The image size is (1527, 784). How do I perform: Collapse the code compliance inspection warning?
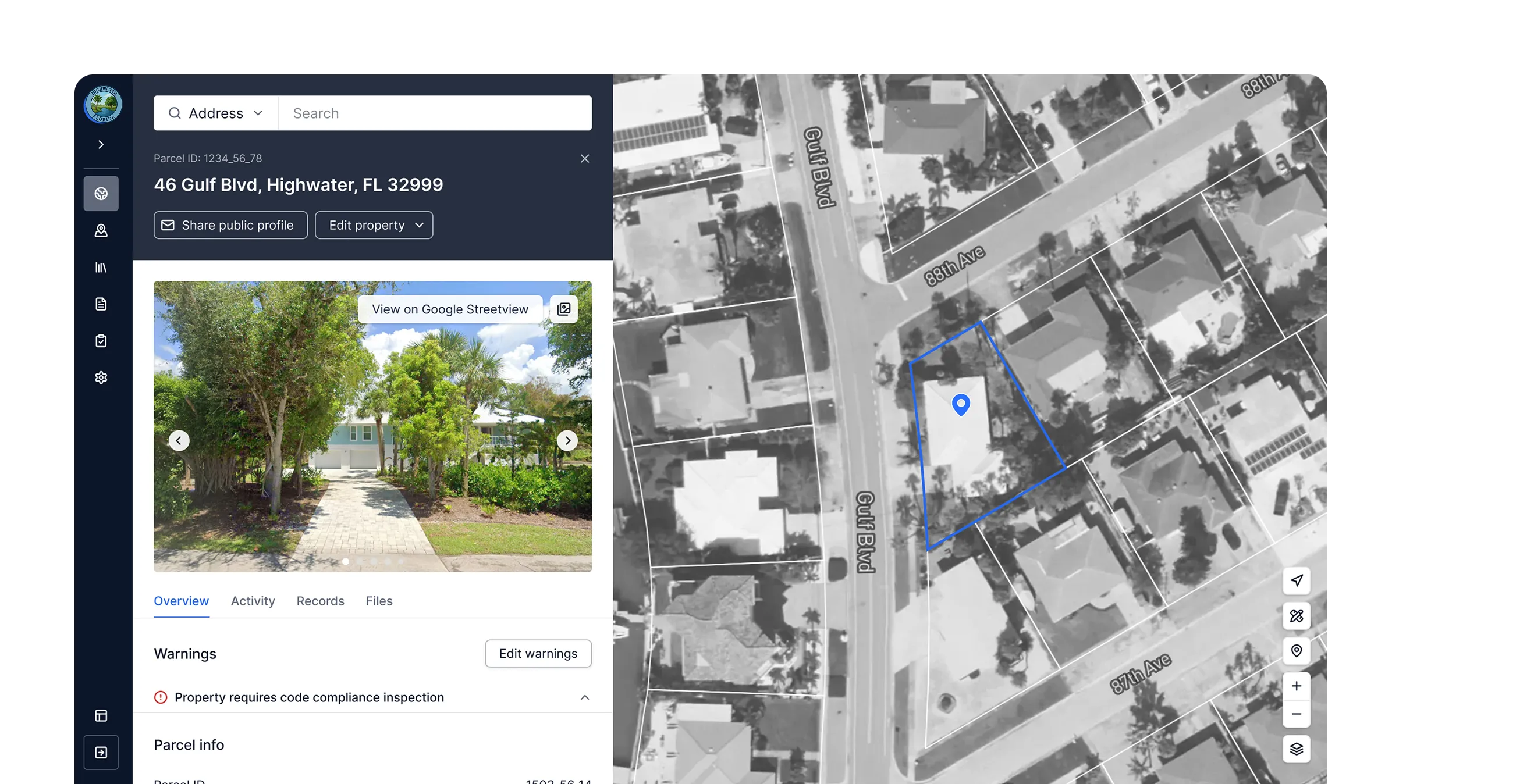pos(584,697)
